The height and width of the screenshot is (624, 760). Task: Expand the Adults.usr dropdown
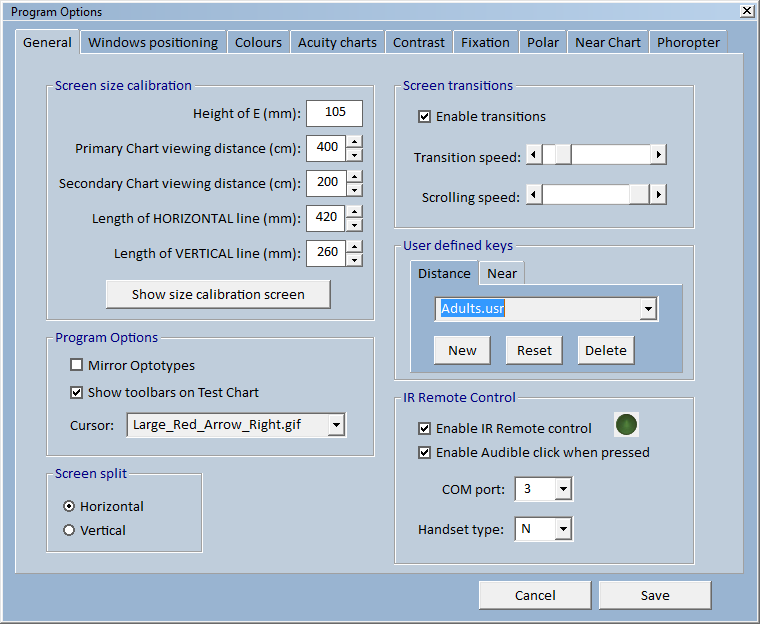648,309
